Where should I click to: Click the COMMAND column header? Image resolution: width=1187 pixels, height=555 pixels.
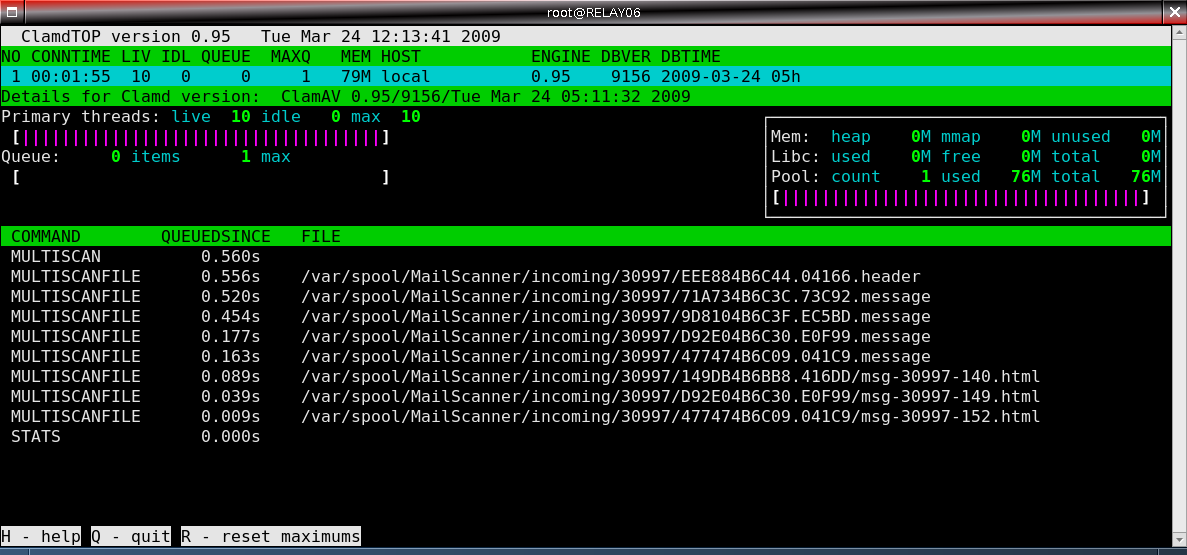pyautogui.click(x=45, y=236)
